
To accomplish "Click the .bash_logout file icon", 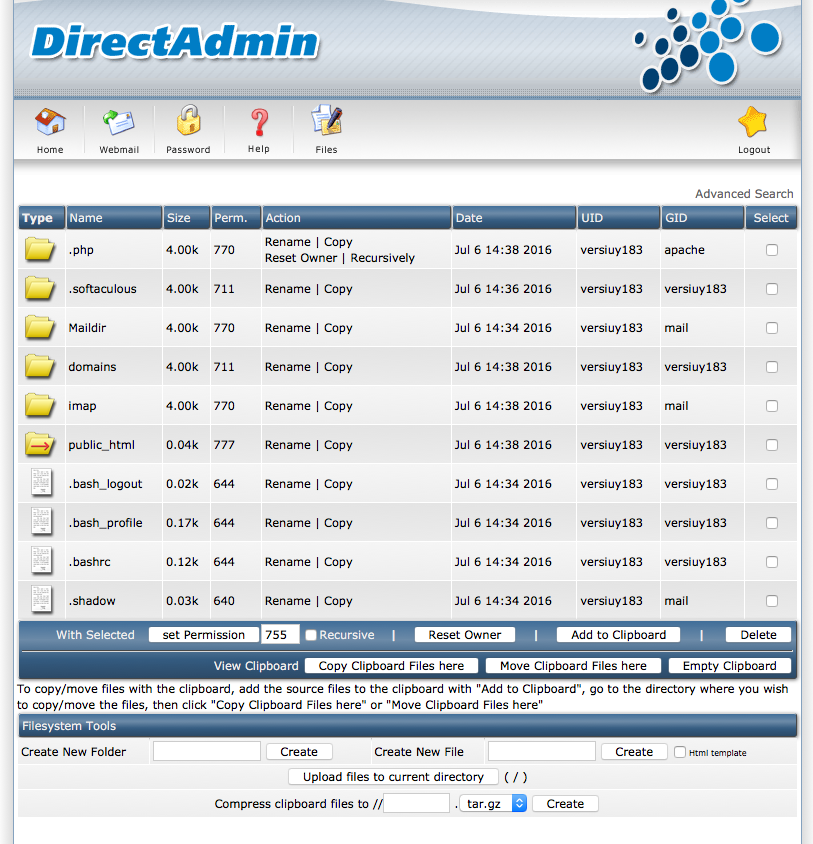I will click(x=41, y=482).
